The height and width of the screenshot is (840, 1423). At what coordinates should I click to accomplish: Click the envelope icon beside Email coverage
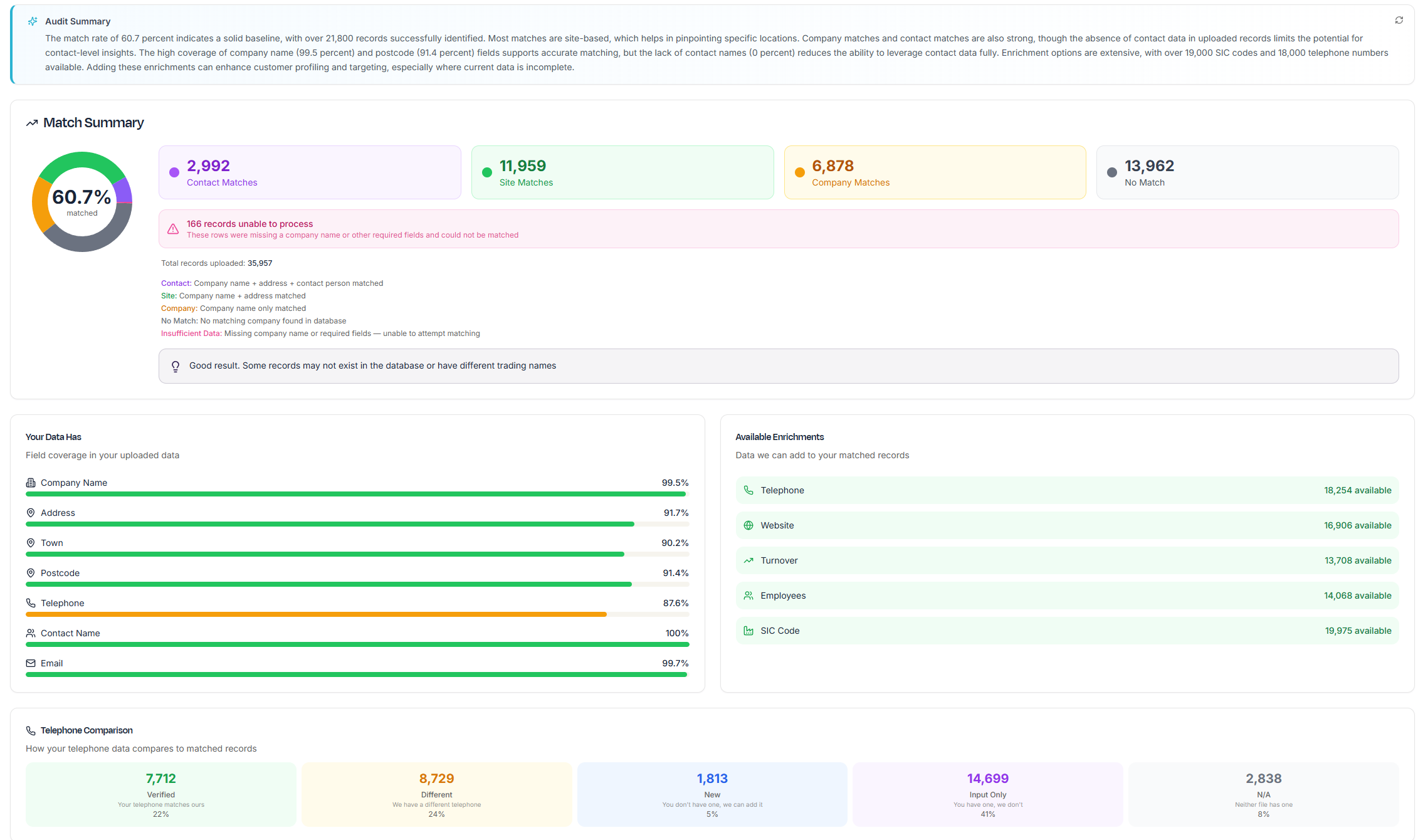pos(30,663)
